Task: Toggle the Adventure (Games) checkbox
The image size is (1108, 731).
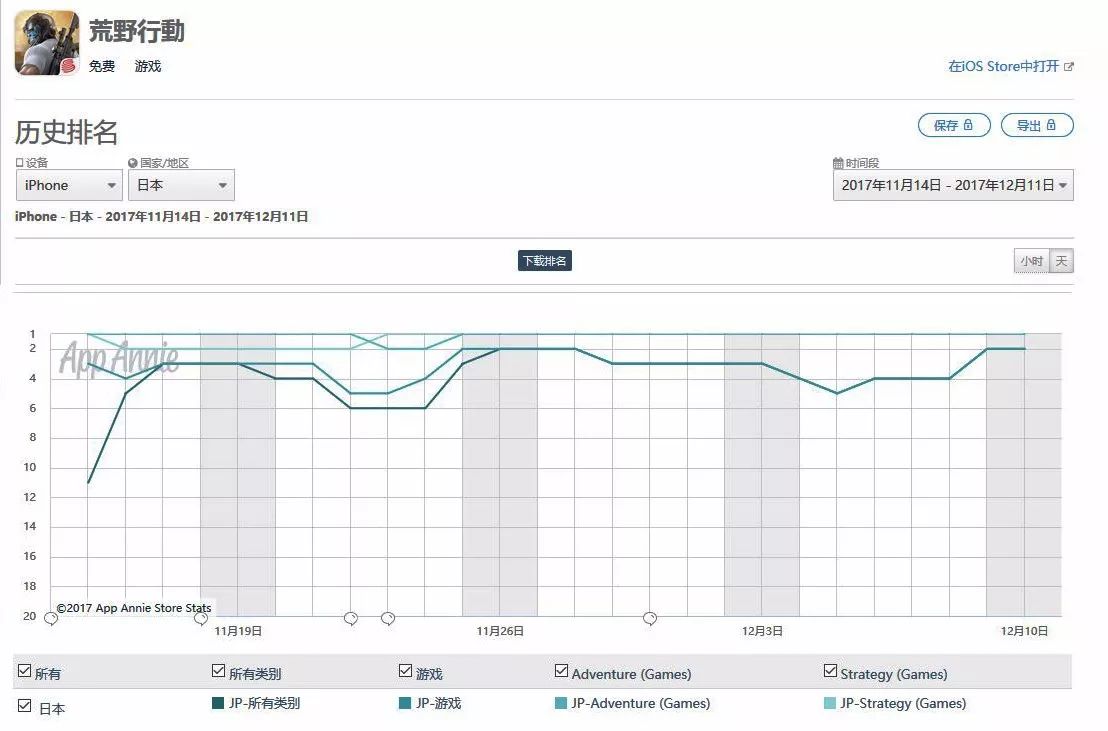Action: pyautogui.click(x=562, y=671)
